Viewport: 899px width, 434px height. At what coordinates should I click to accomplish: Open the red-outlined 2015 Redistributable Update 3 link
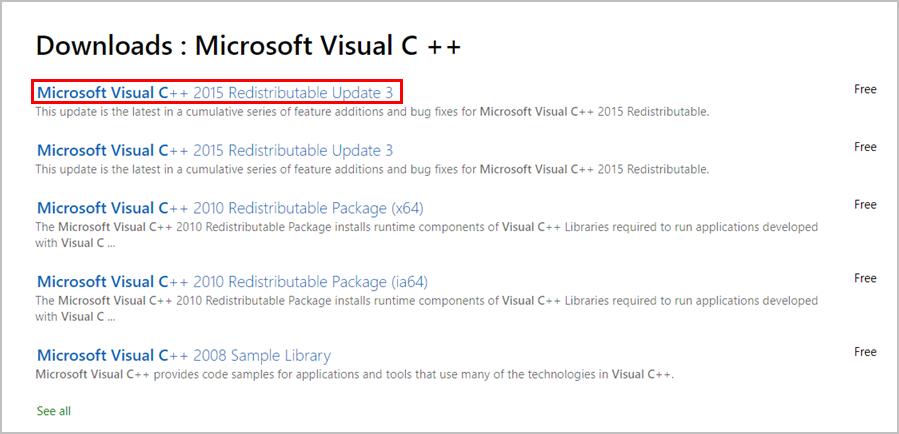[x=215, y=92]
